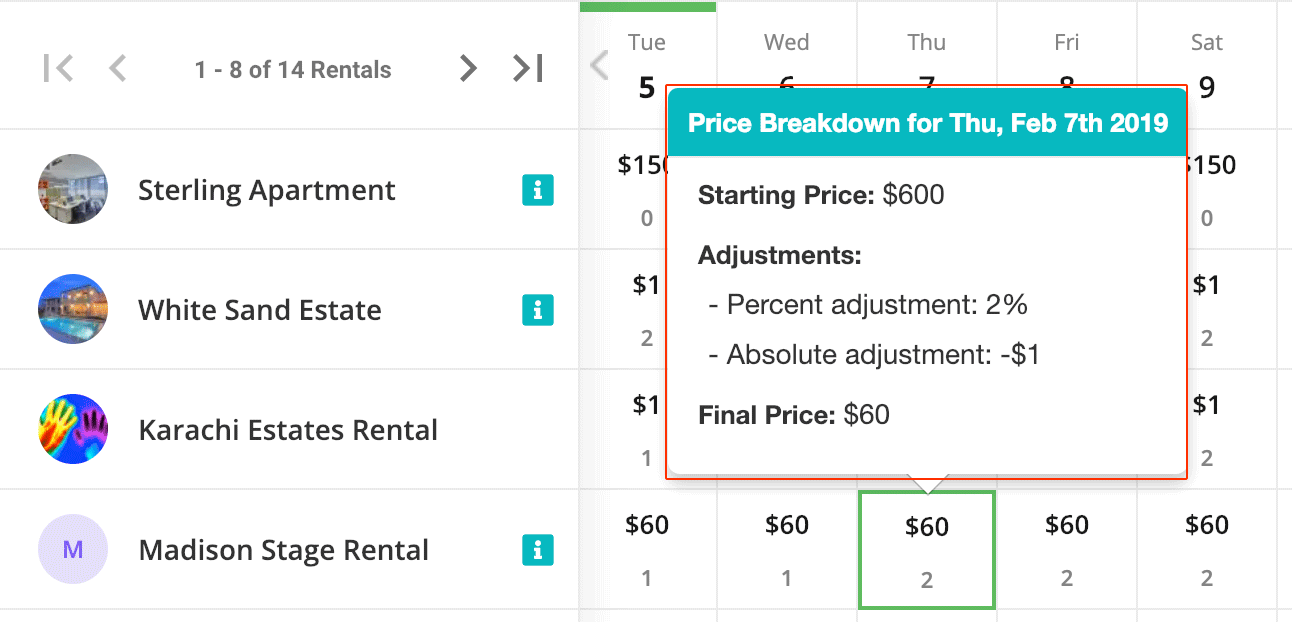Image resolution: width=1292 pixels, height=622 pixels.
Task: Select highlighted Thursday $60 price cell
Action: (x=927, y=549)
